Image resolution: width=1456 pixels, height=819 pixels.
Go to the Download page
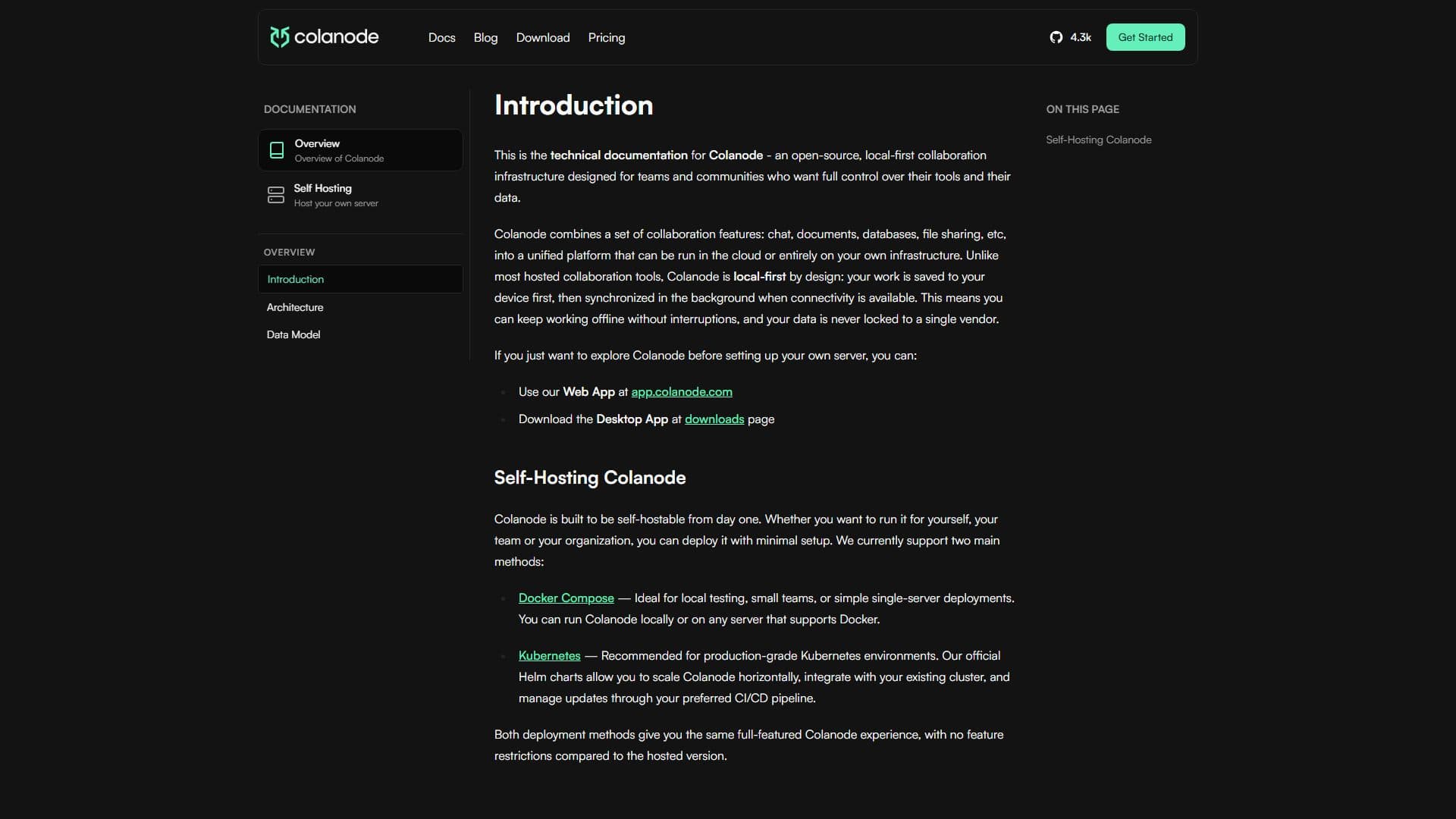pyautogui.click(x=543, y=37)
